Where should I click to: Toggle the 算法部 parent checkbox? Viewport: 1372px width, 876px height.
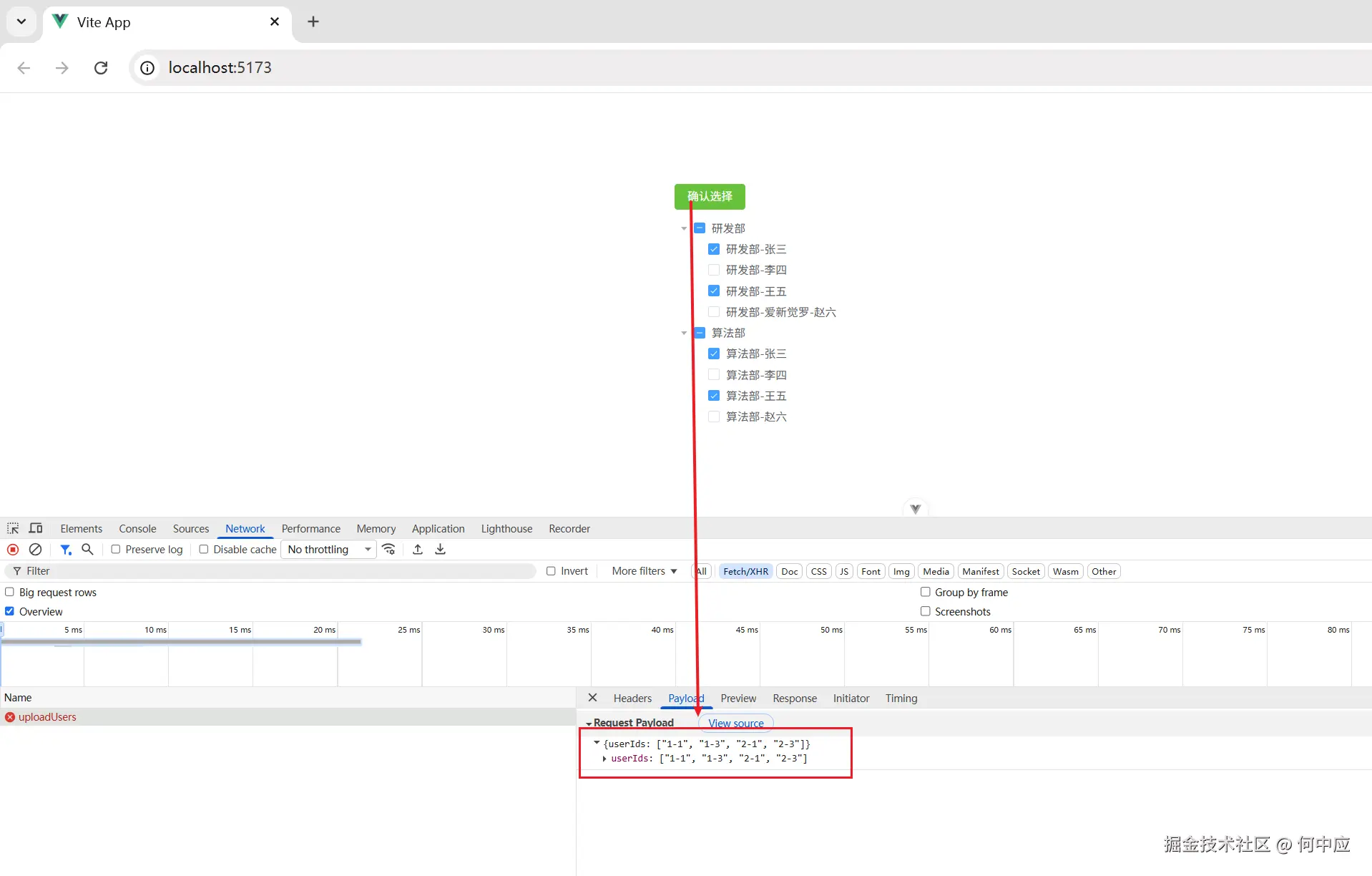[x=700, y=333]
